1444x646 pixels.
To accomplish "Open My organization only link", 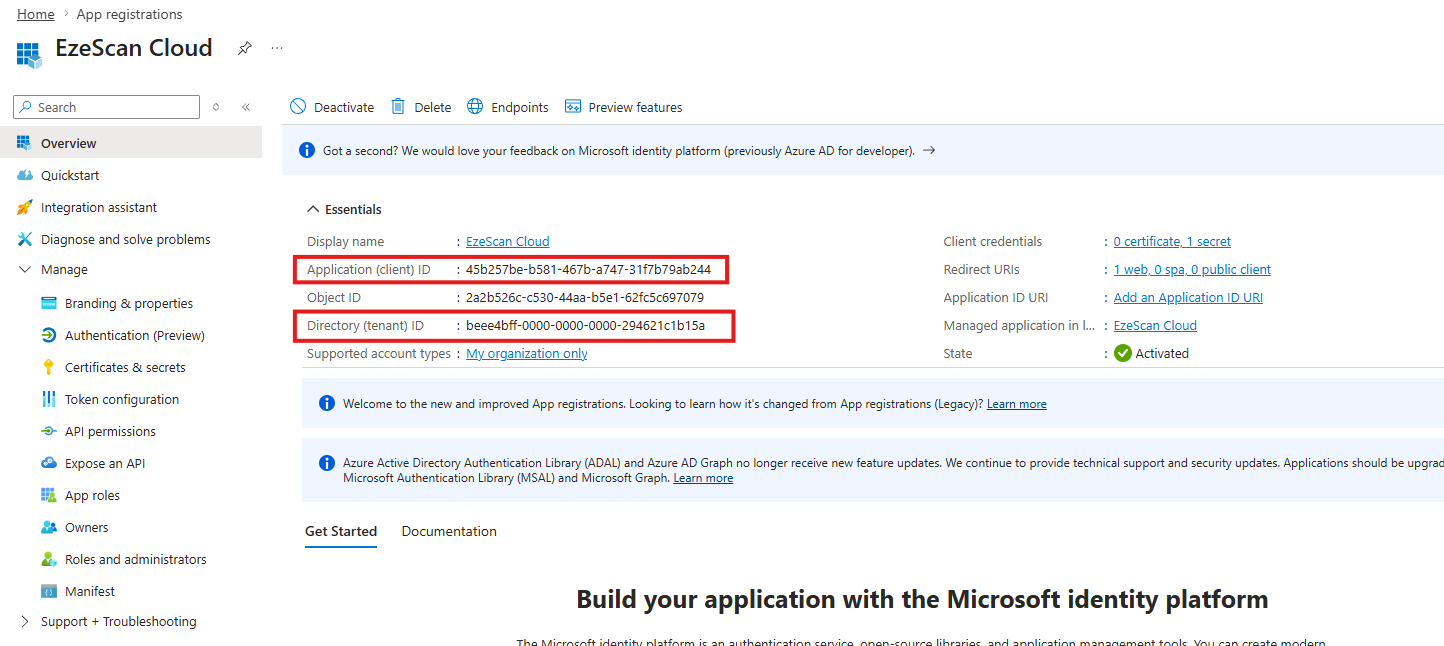I will pos(527,353).
